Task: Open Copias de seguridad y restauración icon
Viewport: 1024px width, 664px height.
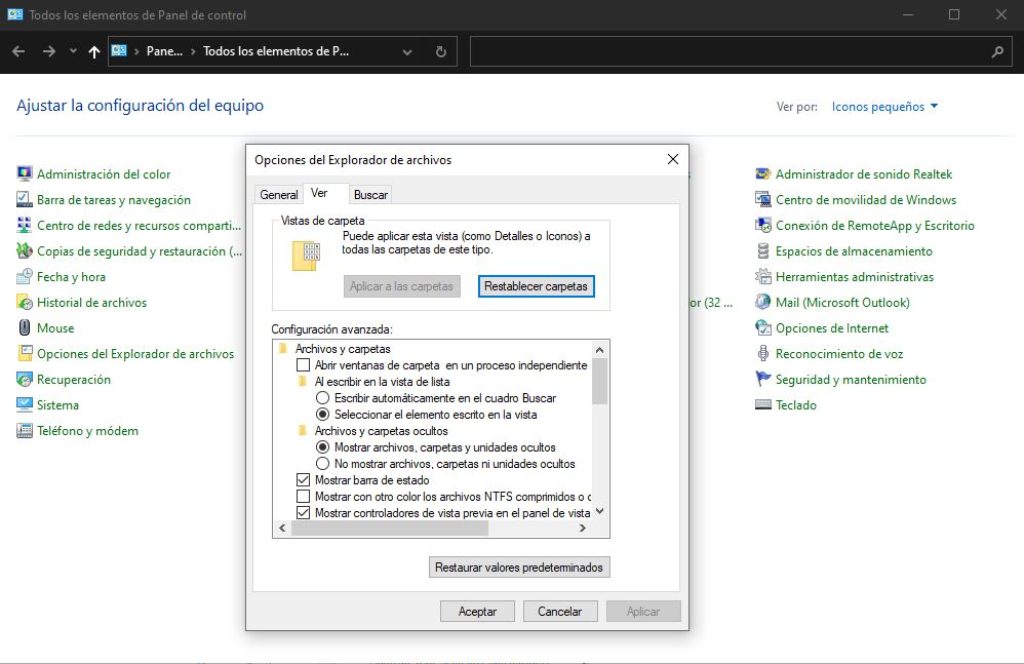Action: click(x=24, y=251)
